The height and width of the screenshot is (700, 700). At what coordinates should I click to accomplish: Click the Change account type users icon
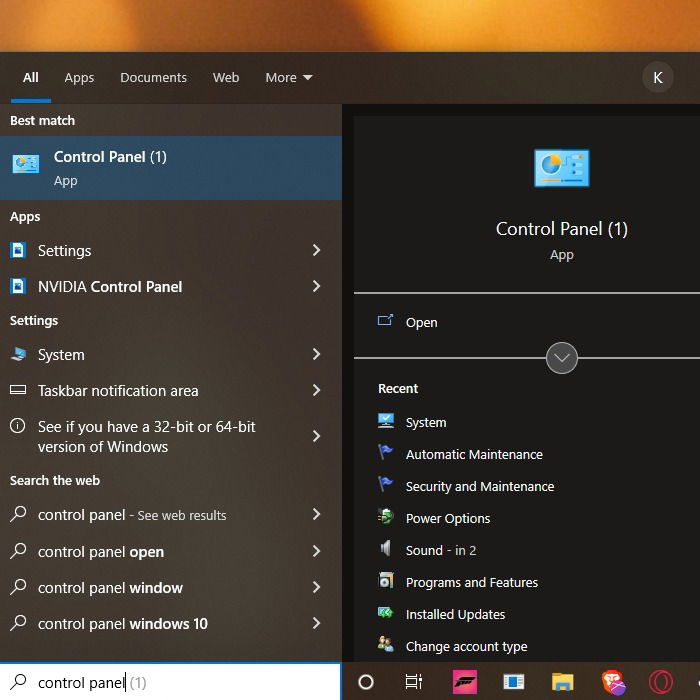pos(386,645)
